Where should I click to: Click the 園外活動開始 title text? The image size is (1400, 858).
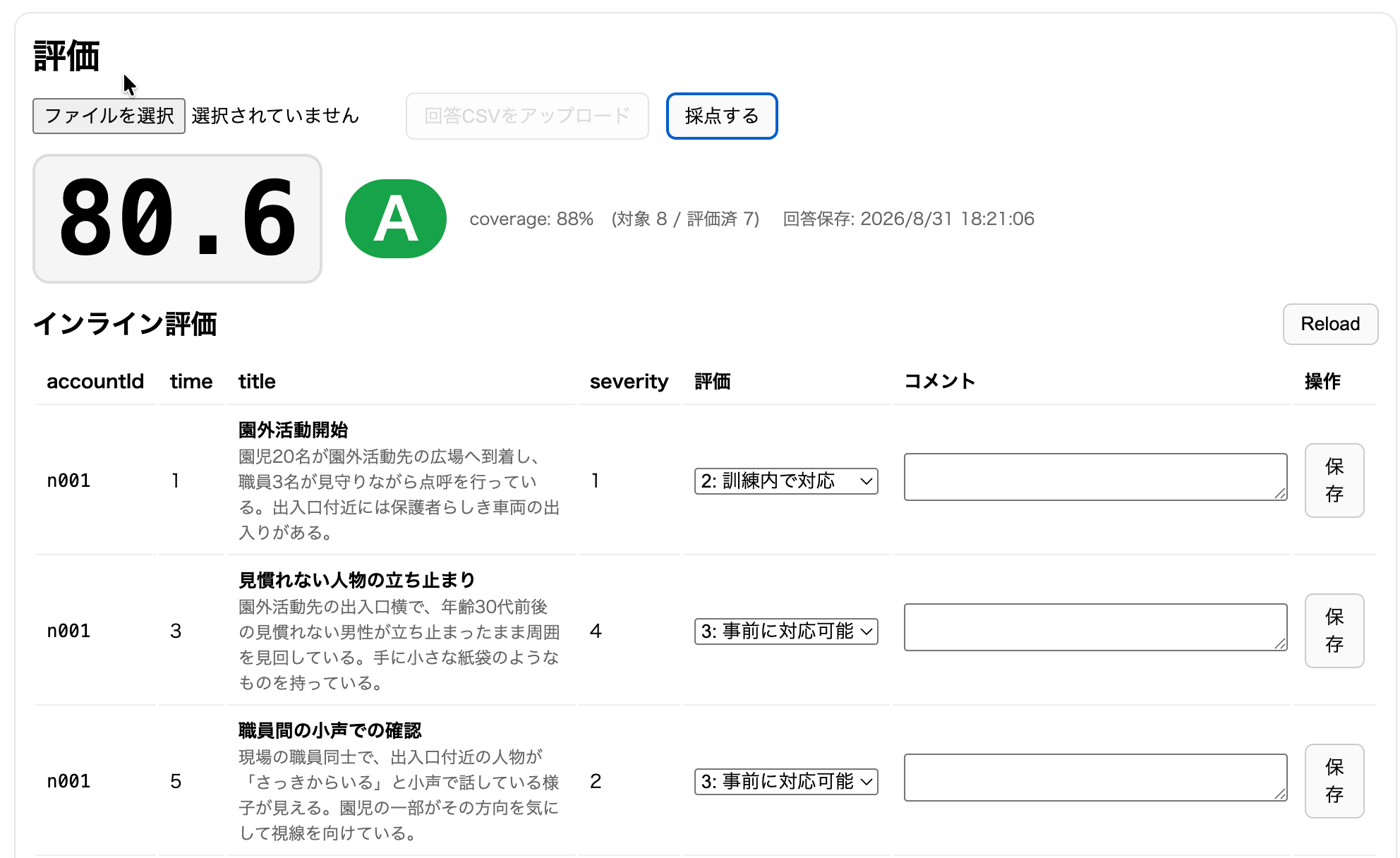point(294,430)
